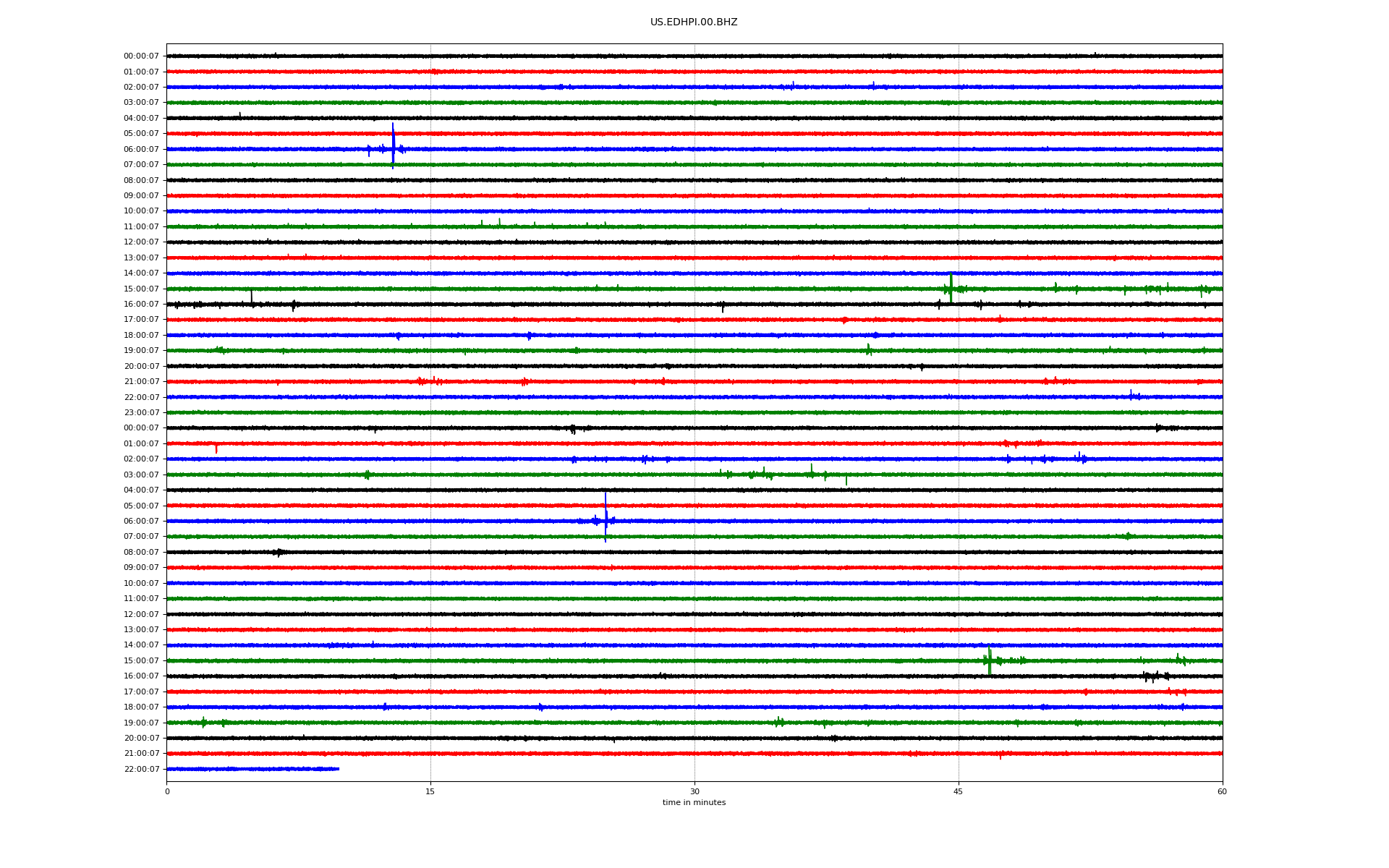Click the first 12:00:07 row label

(x=141, y=242)
